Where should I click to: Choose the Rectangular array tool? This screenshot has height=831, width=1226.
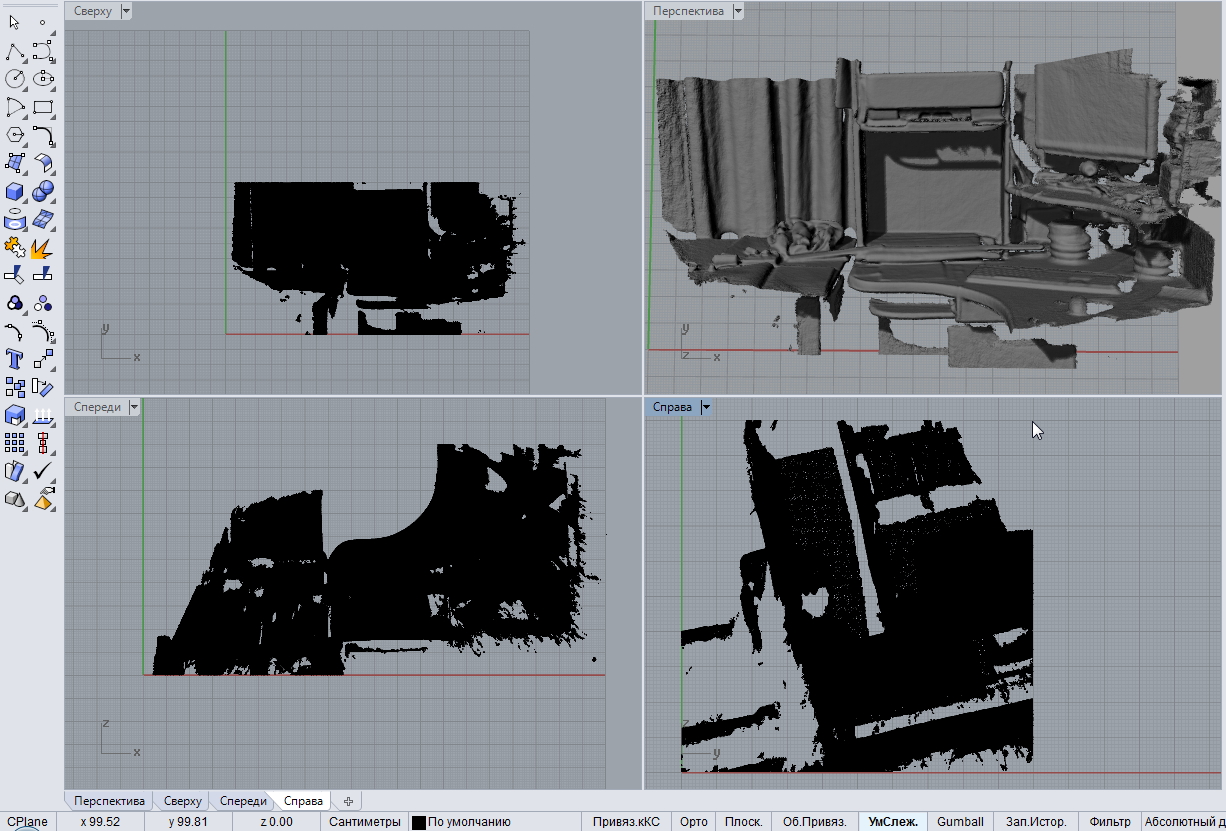click(x=15, y=442)
